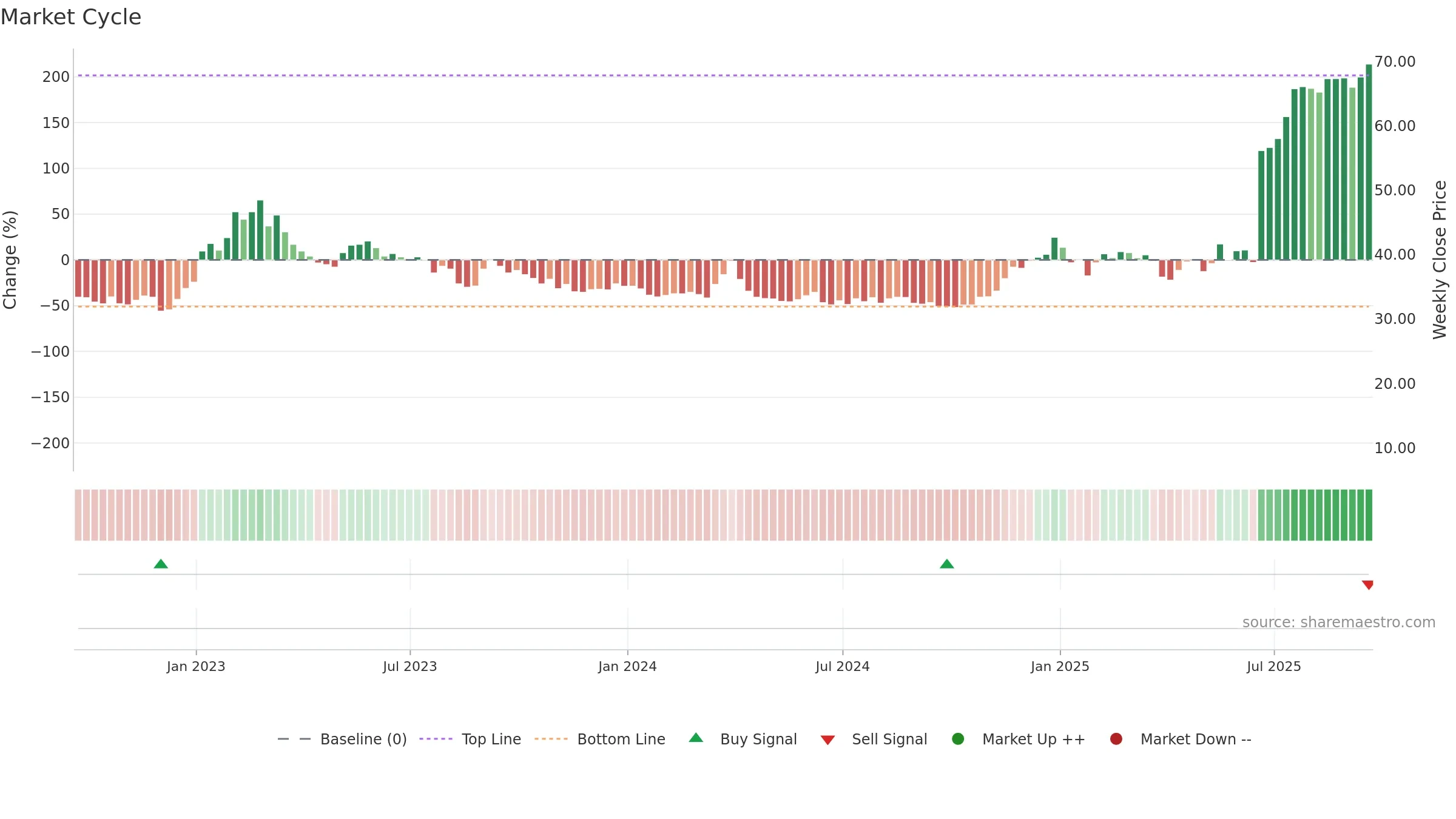1456x819 pixels.
Task: Click the 20.00 price axis label
Action: point(1395,384)
